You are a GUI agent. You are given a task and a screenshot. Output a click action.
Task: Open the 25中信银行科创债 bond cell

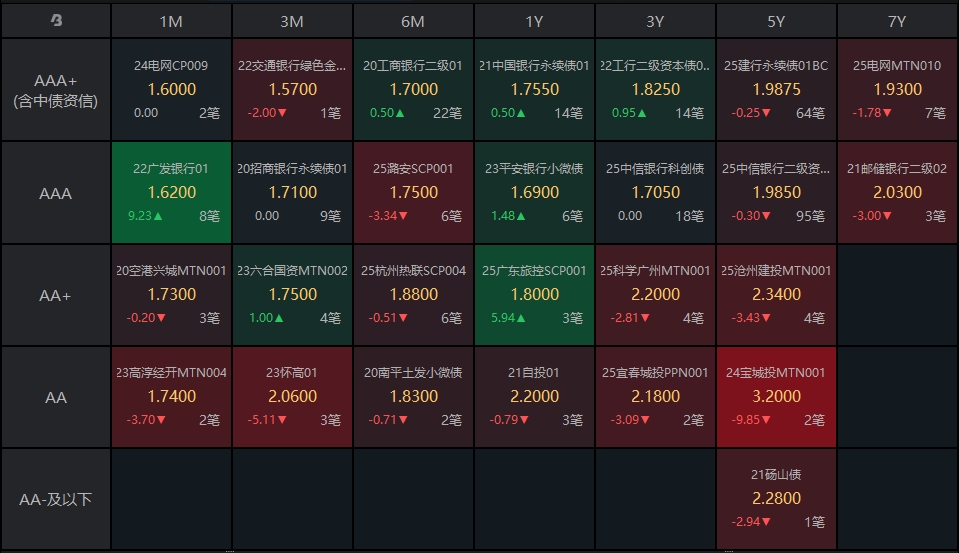click(x=656, y=193)
